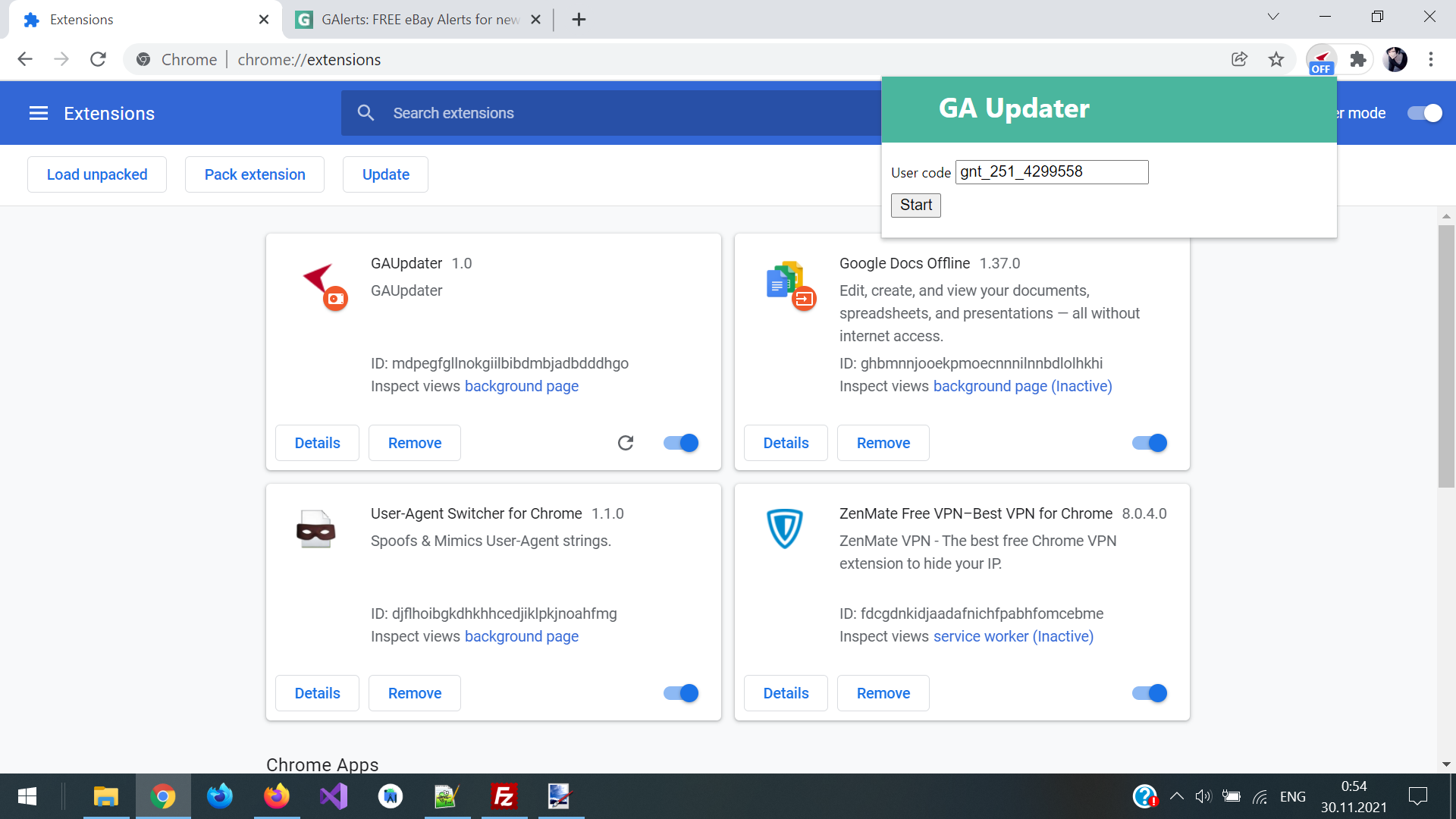Inspect GAUpdater background page link
Screen dimensions: 1456x819
[522, 386]
